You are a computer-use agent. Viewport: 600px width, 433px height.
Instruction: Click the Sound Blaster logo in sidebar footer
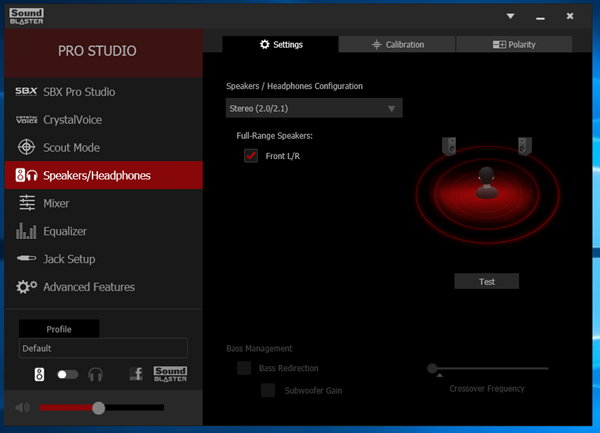[x=170, y=374]
